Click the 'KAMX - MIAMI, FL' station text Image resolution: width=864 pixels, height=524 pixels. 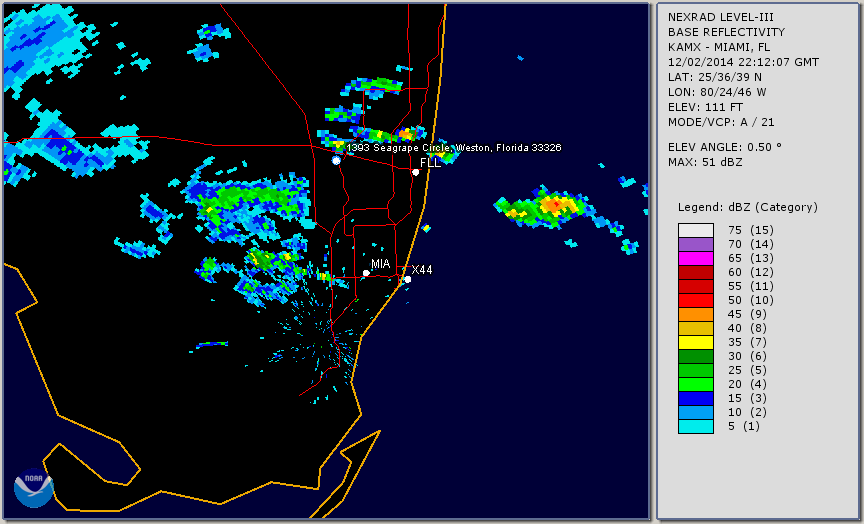pyautogui.click(x=719, y=47)
